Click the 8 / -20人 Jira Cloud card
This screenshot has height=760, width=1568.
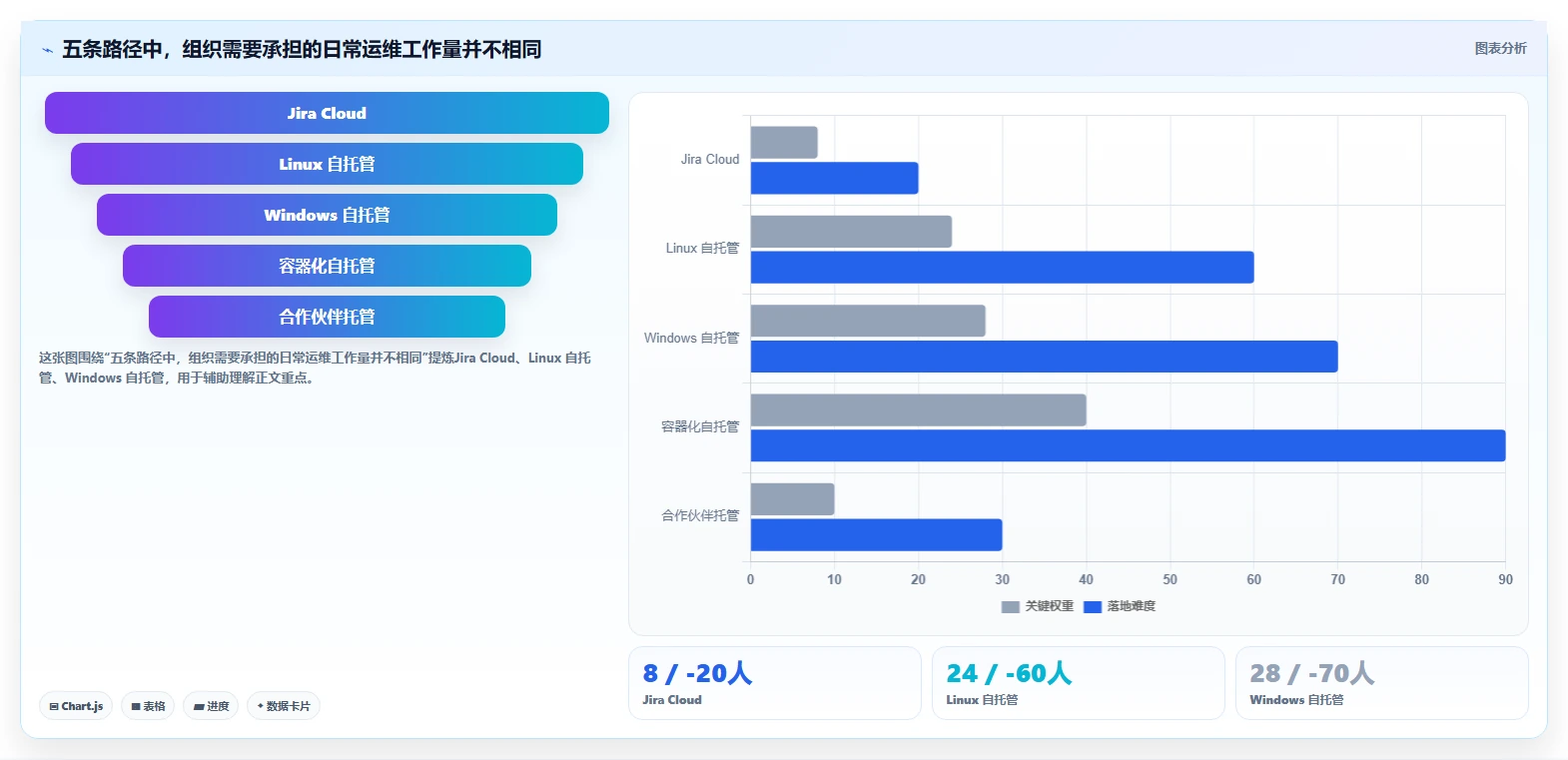tap(774, 683)
